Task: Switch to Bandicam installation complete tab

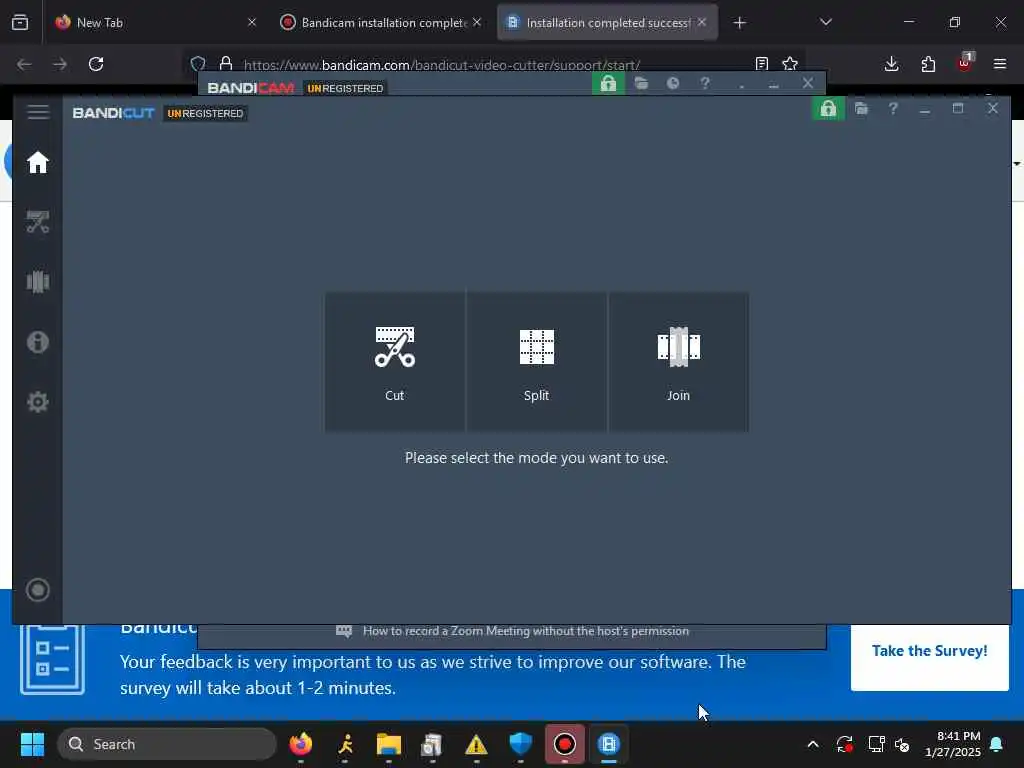Action: tap(381, 23)
